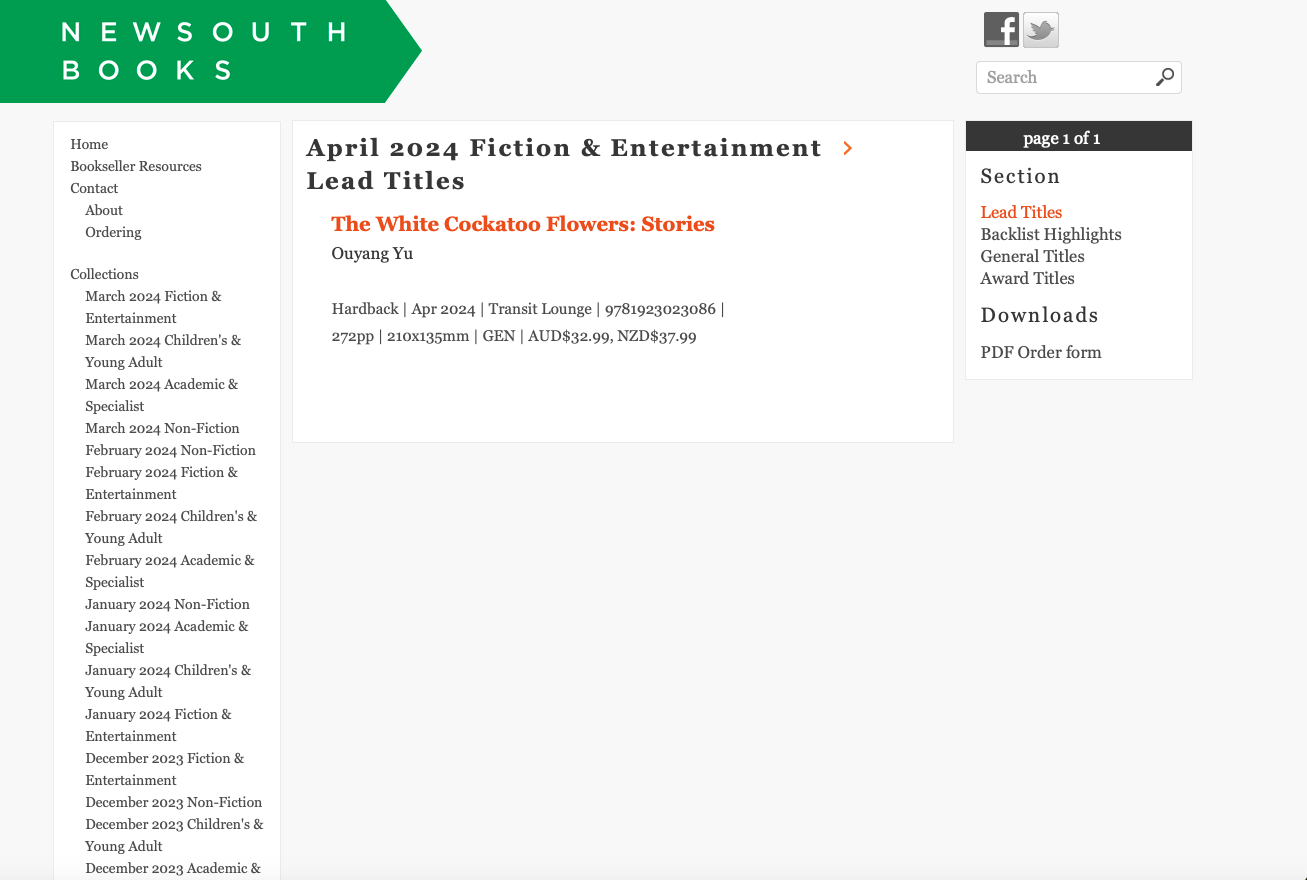Click the author name Ouyang Yu
This screenshot has height=880, width=1307.
(372, 253)
